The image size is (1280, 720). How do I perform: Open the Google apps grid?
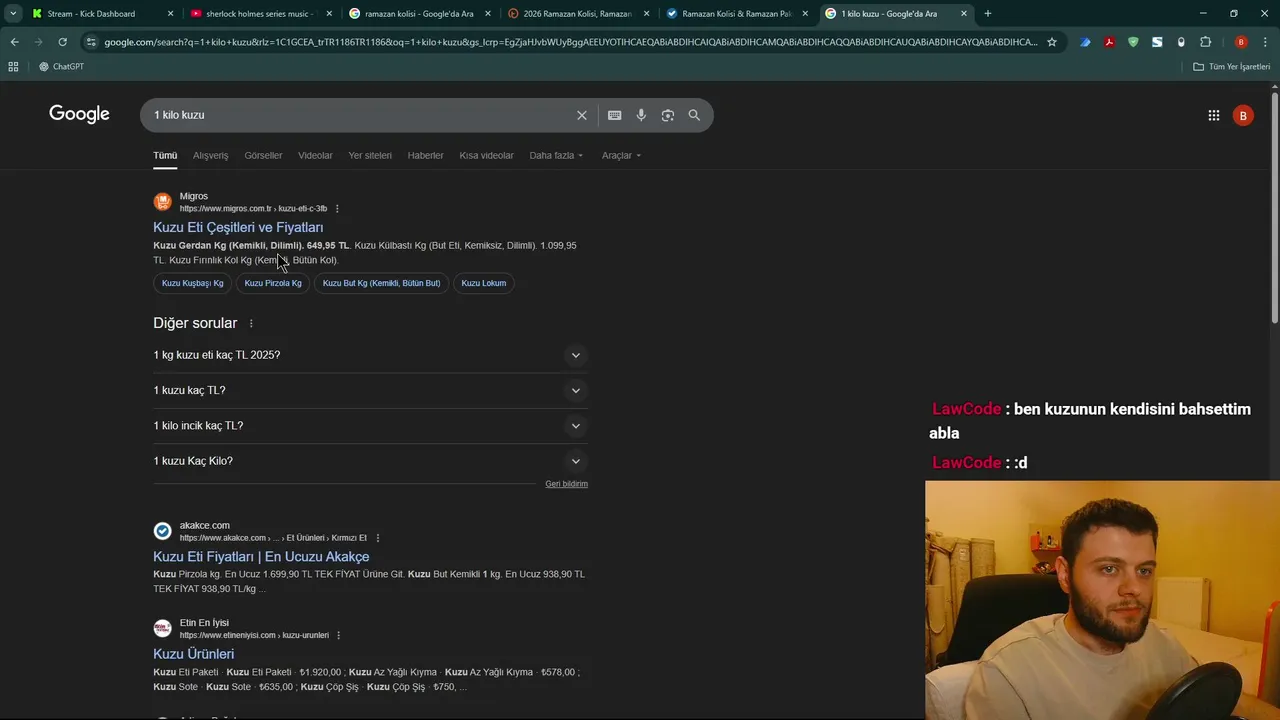tap(1213, 115)
